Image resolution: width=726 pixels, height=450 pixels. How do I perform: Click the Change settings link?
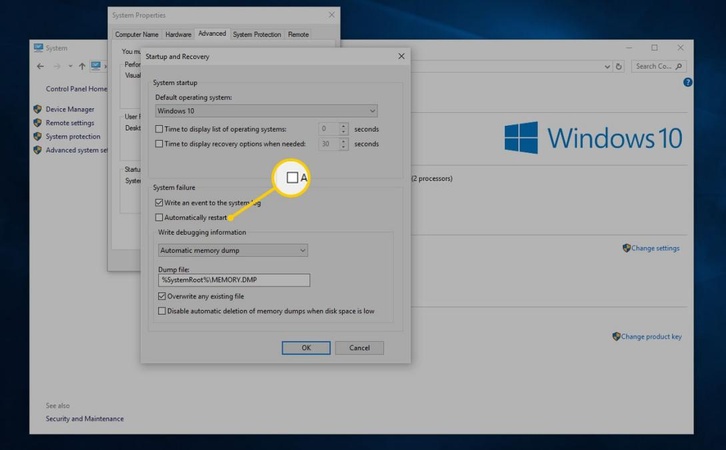point(655,248)
